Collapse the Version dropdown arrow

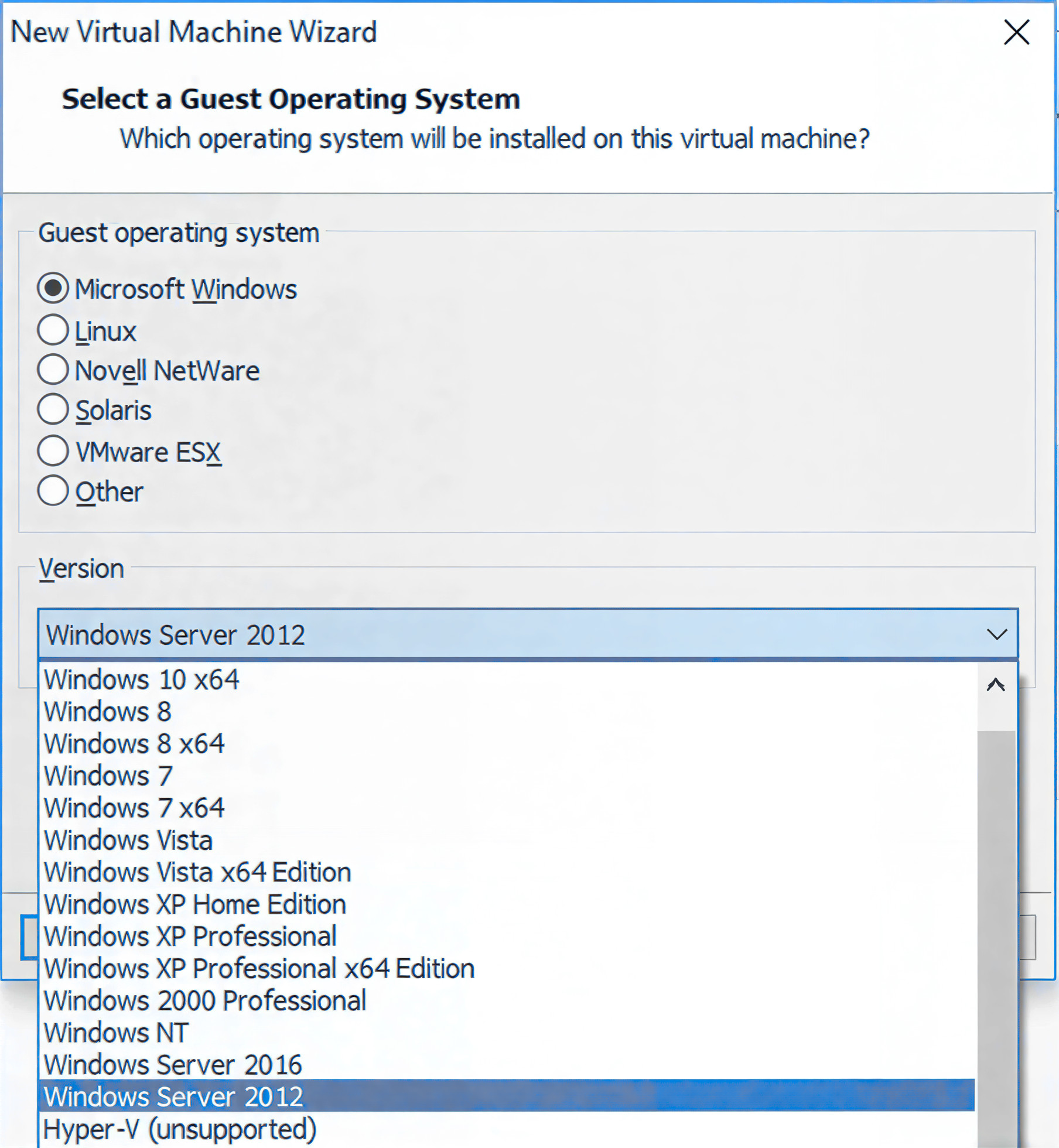coord(996,634)
